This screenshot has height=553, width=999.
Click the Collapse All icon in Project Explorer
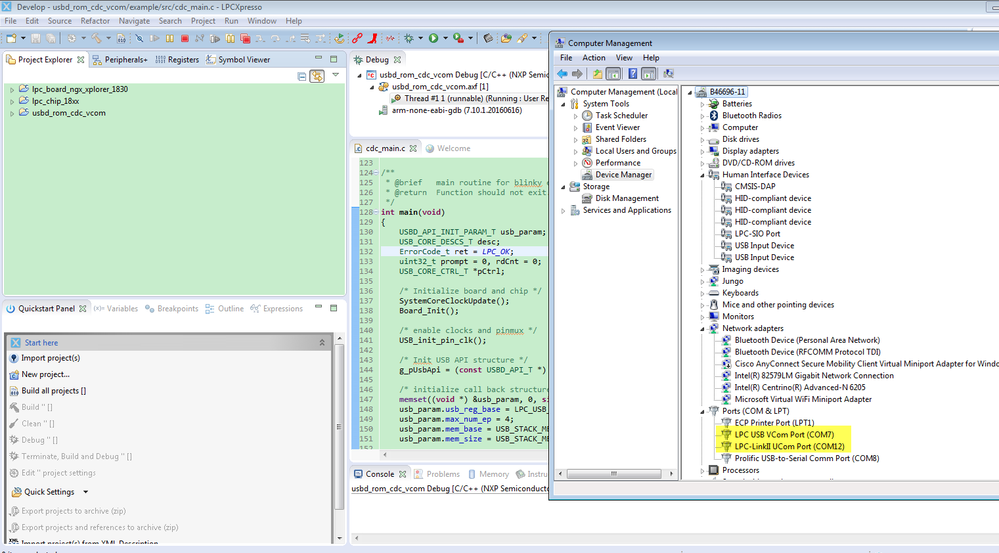point(302,76)
